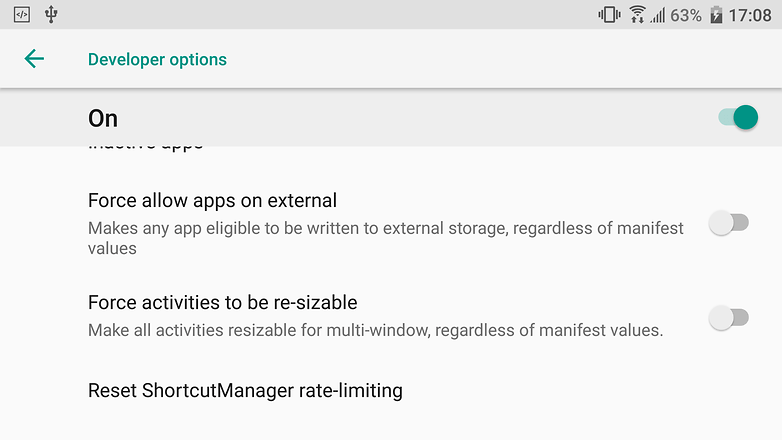Tap the developer code notification icon
The image size is (782, 440).
(22, 14)
